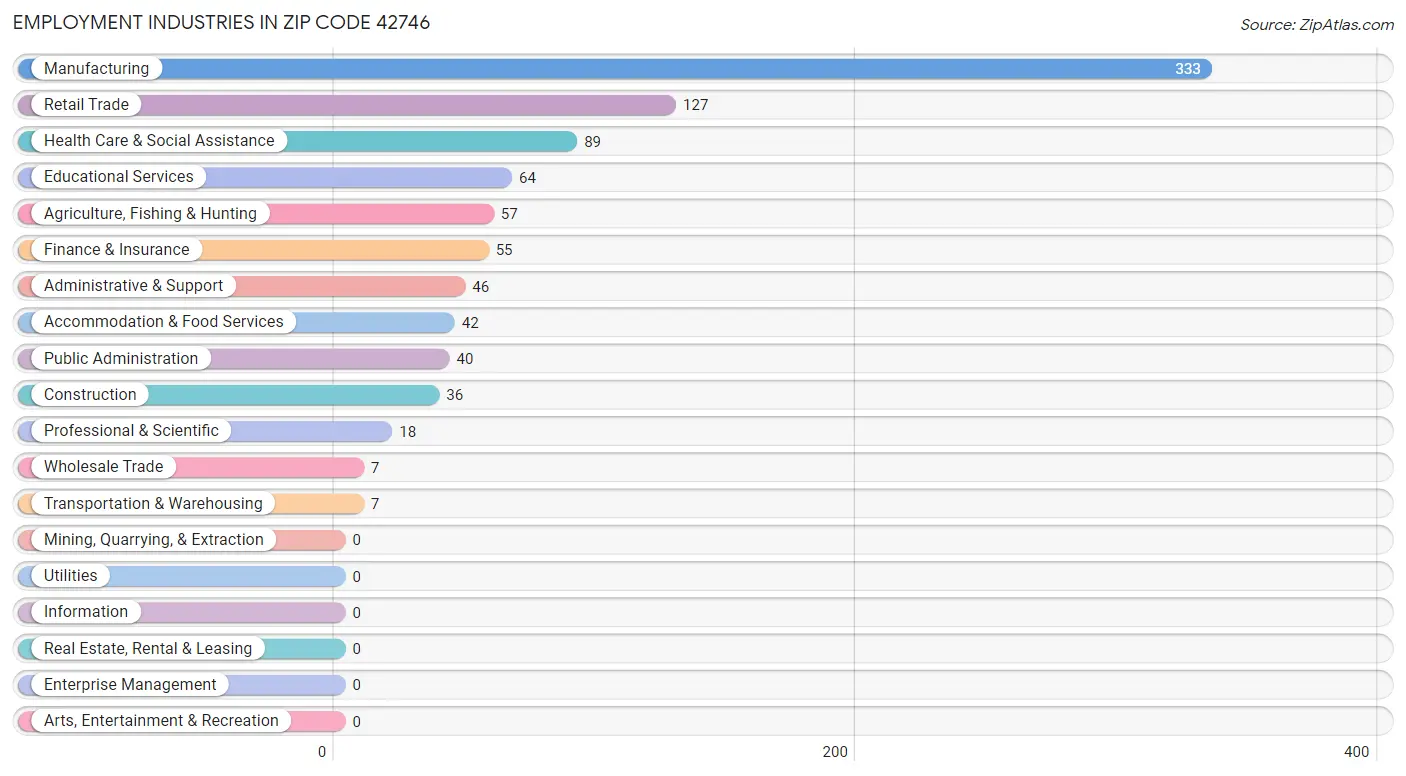Select the Wholesale Trade bar label
The width and height of the screenshot is (1406, 776).
(103, 467)
